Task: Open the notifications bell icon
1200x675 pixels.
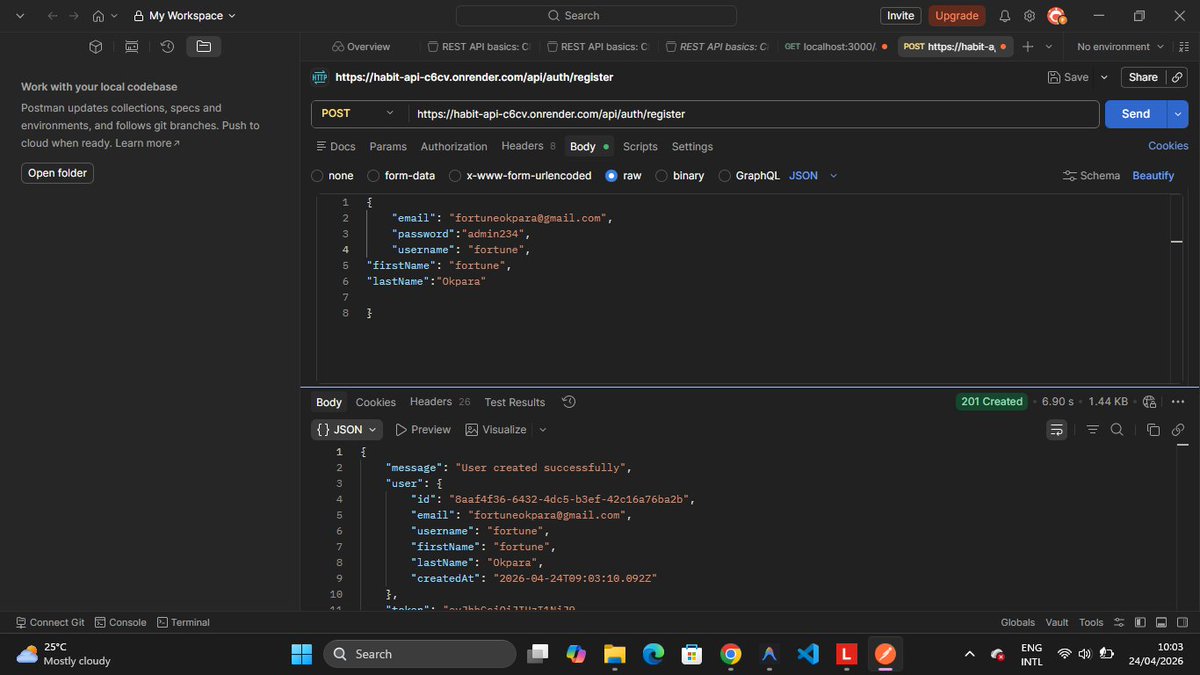Action: (1005, 16)
